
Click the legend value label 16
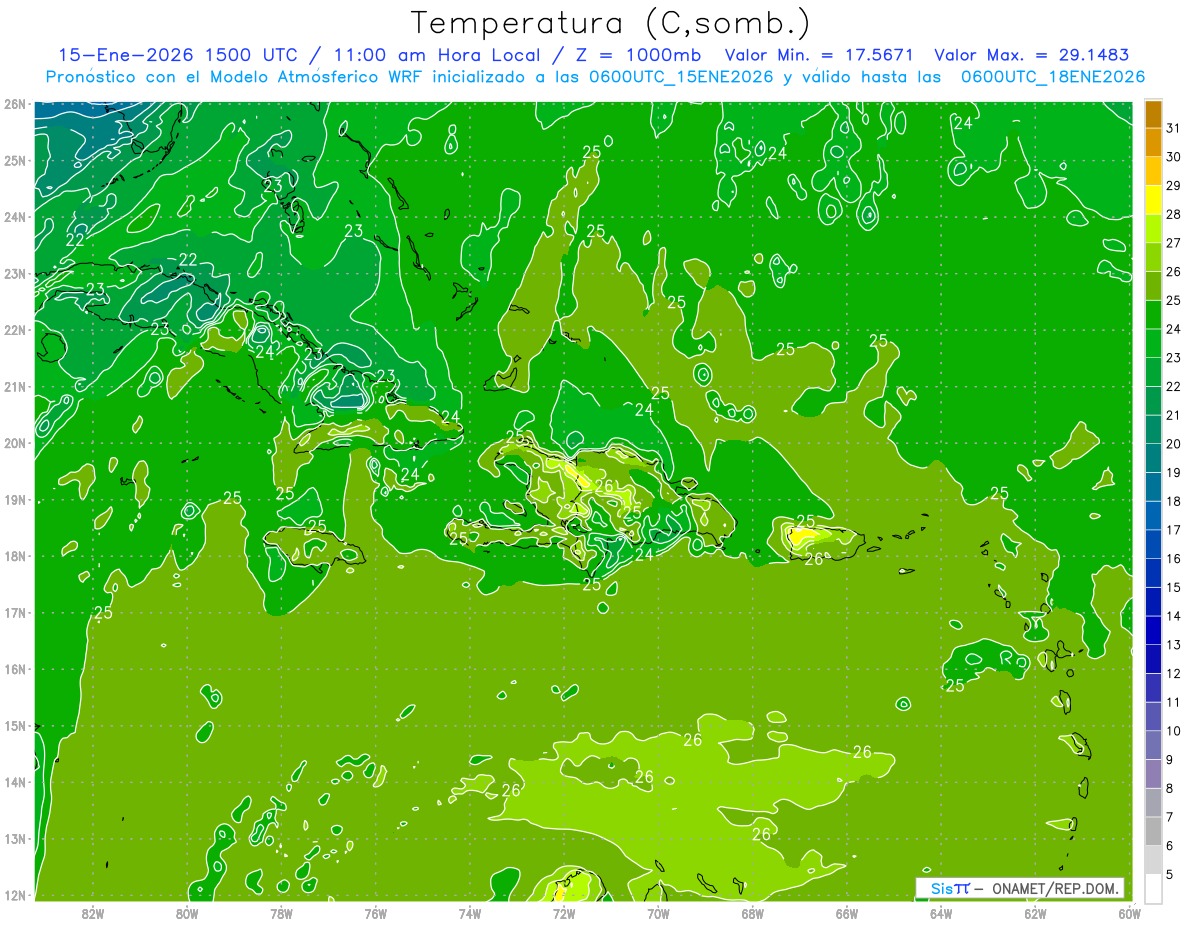[x=1173, y=558]
